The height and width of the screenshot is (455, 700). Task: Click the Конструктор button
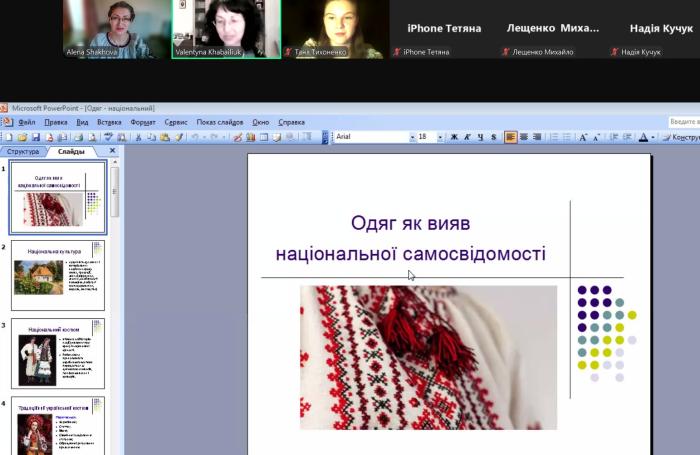point(682,137)
